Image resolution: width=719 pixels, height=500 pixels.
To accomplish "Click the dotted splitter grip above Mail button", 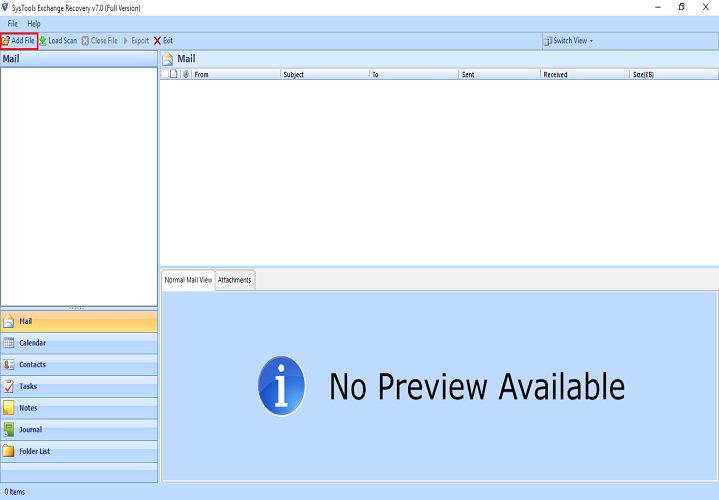I will (77, 308).
